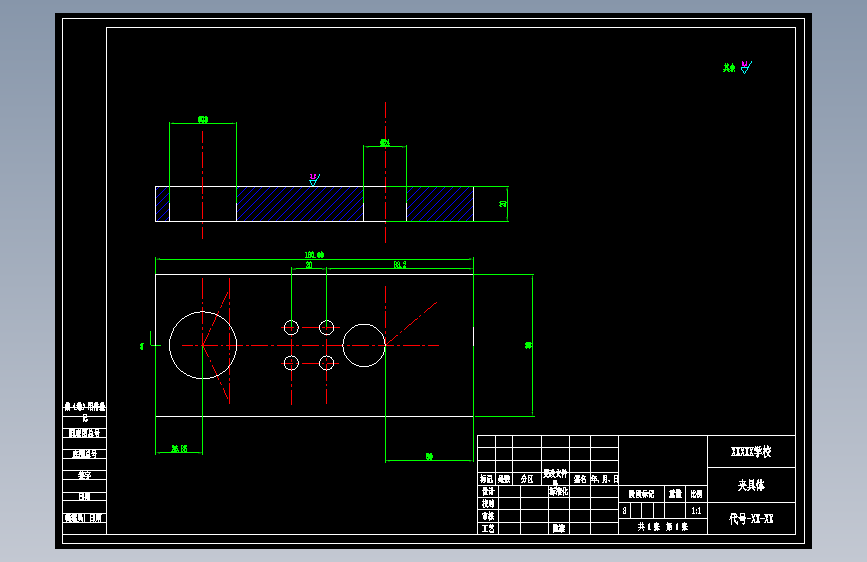Click the diameter dimension above the left bore
Viewport: 867px width, 562px height.
tap(203, 119)
